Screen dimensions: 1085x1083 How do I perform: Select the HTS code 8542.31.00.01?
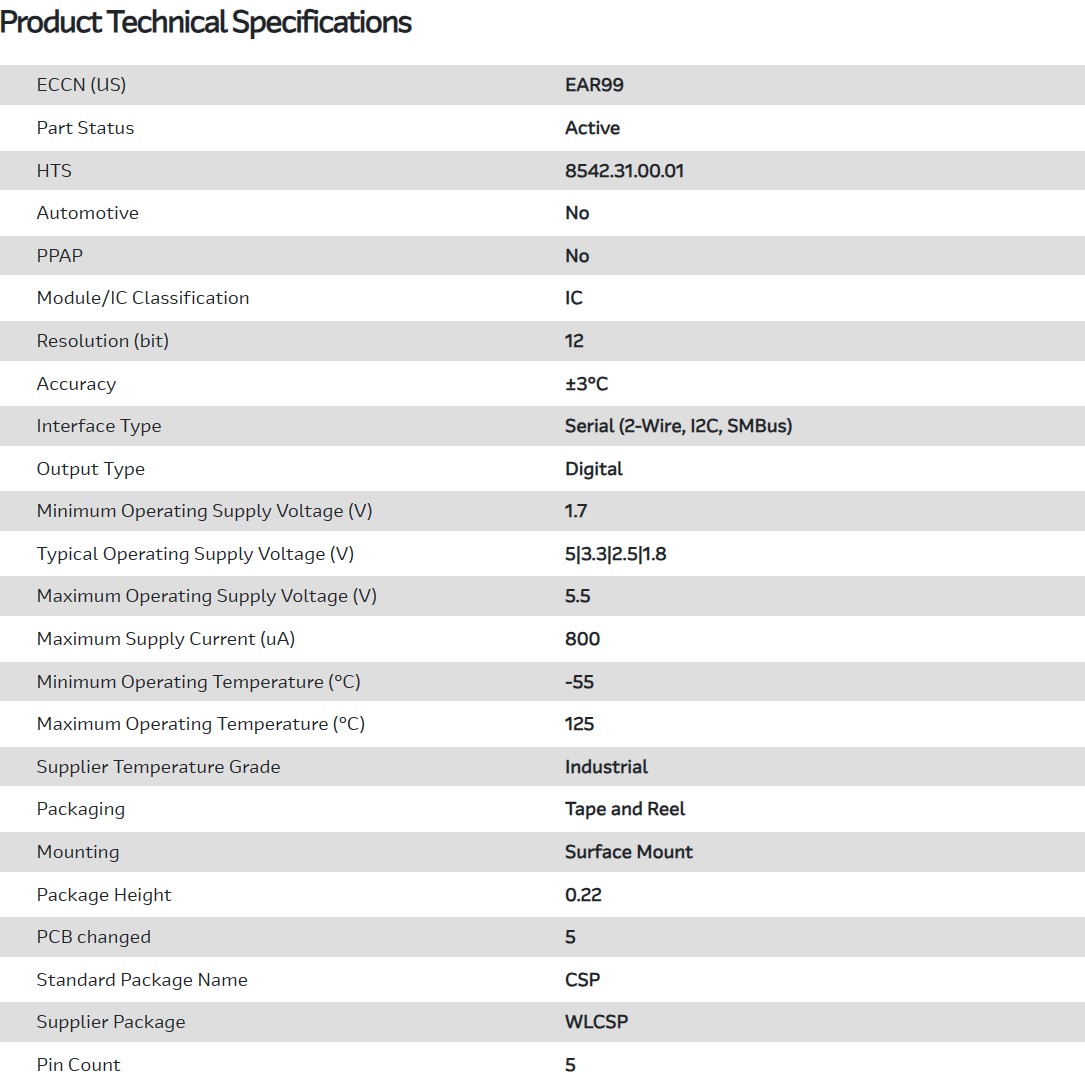point(624,171)
